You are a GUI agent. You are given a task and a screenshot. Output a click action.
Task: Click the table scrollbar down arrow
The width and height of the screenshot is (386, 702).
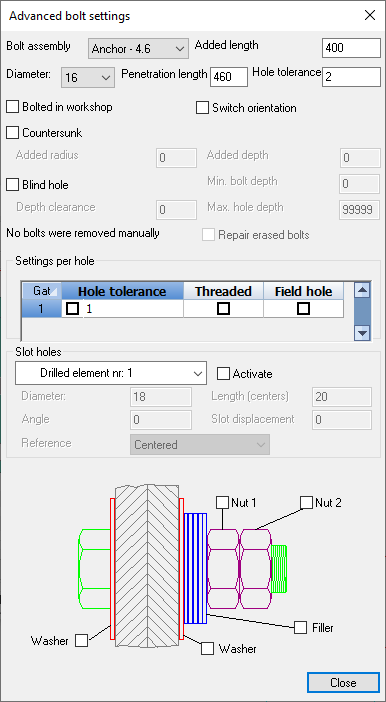[362, 333]
